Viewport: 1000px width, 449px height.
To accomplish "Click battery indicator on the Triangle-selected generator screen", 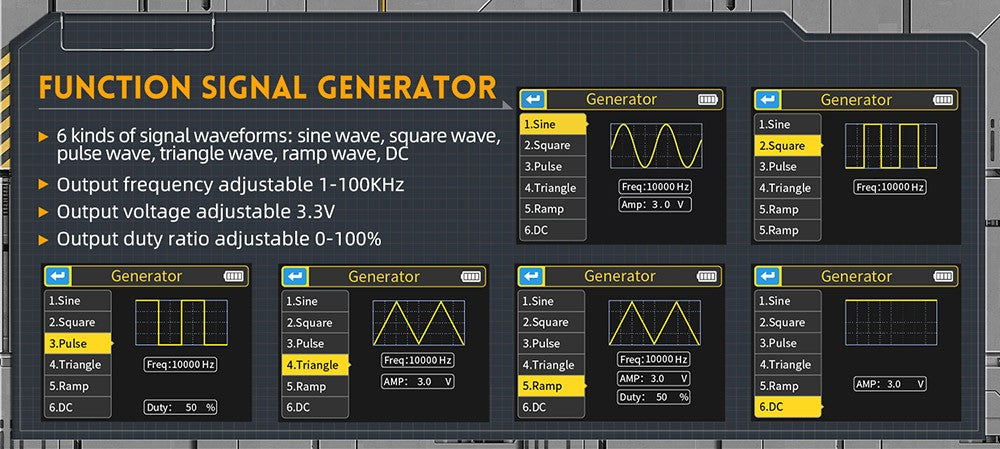I will click(x=470, y=277).
